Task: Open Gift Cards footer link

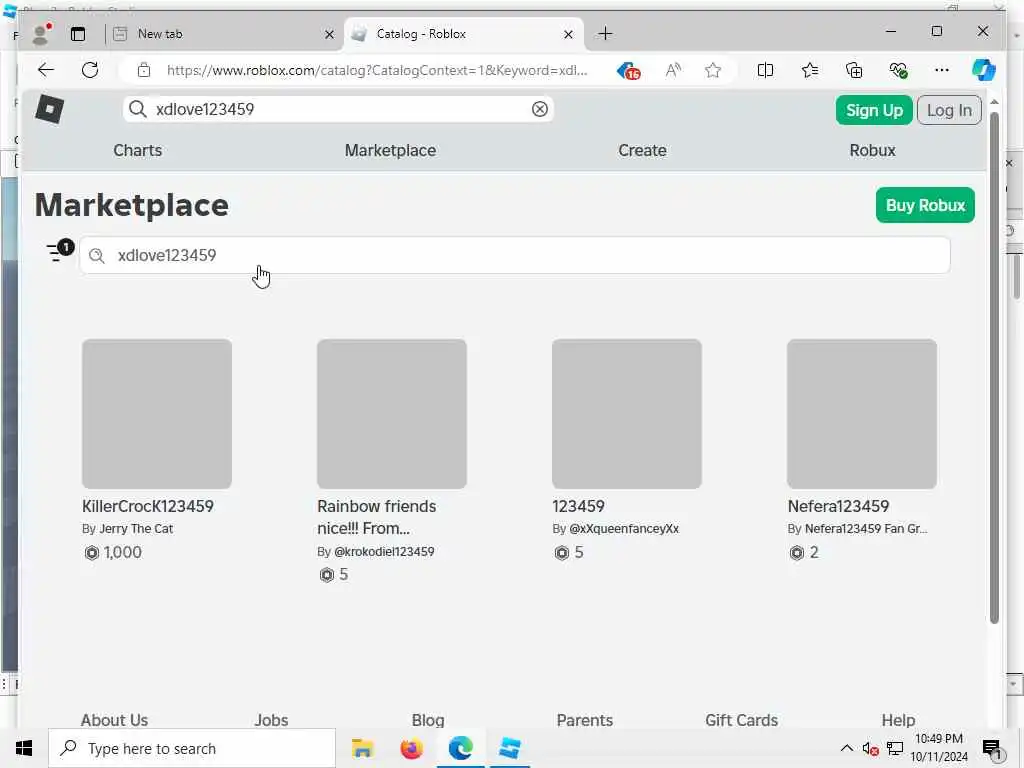Action: (741, 720)
